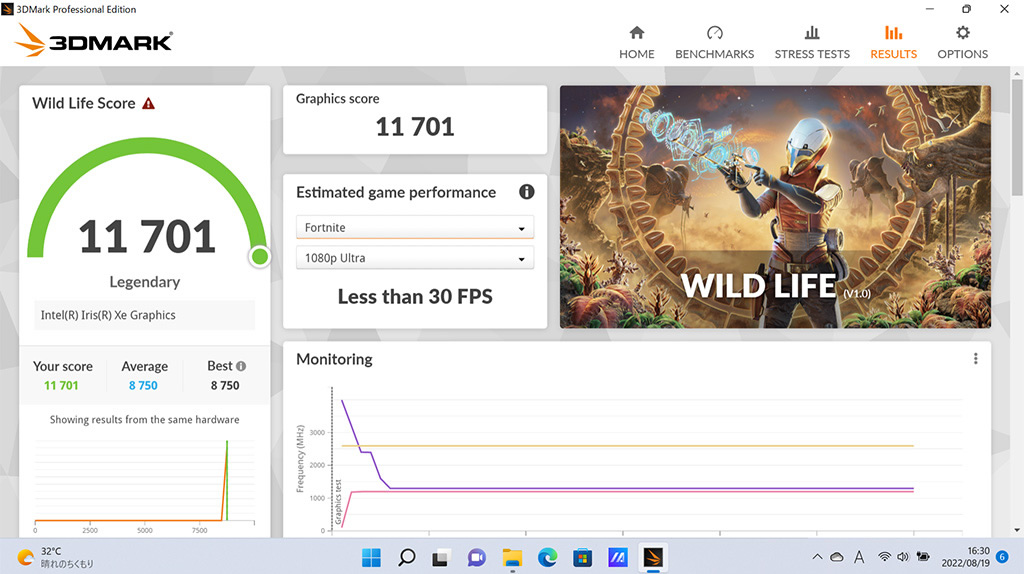Click the Wild Life benchmark thumbnail
Screen dimensions: 1024x574
[775, 206]
